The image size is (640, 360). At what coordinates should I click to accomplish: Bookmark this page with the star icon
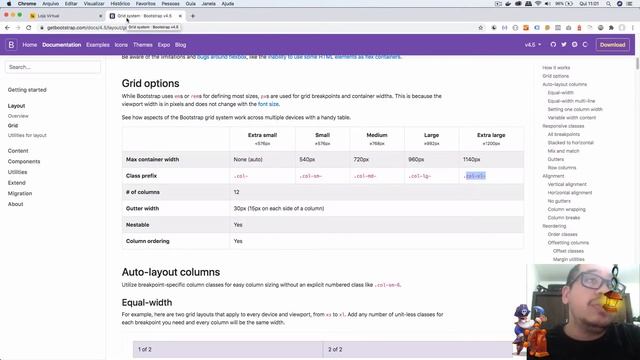click(480, 27)
